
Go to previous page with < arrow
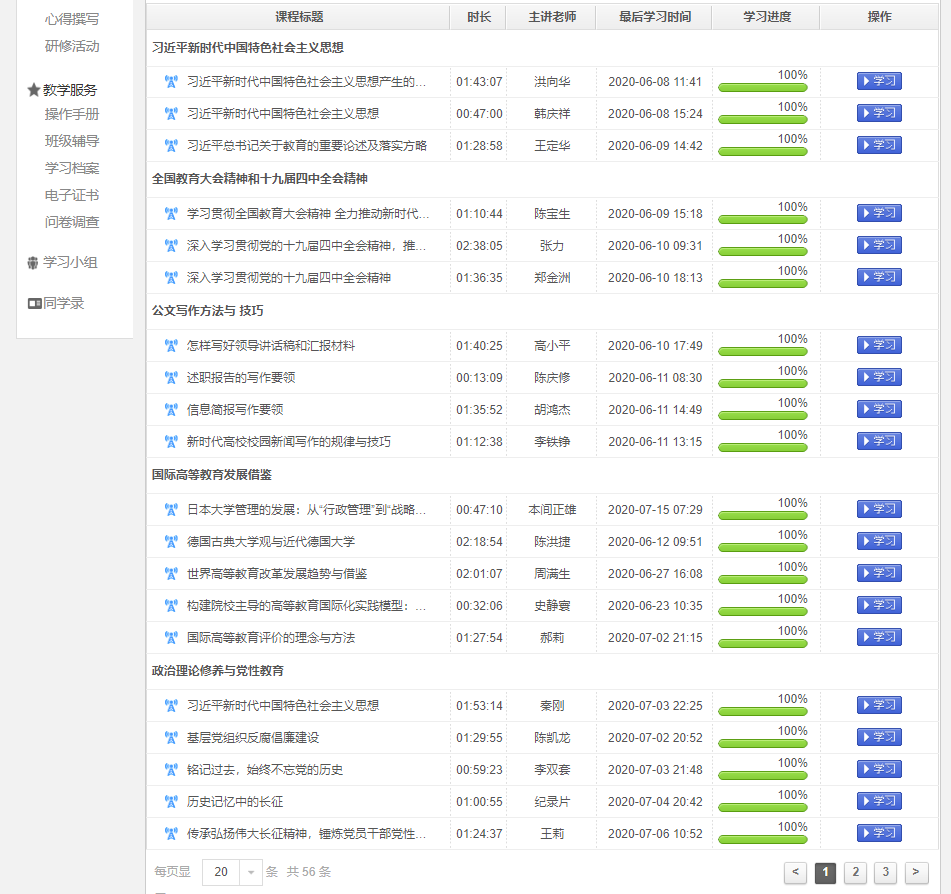tap(795, 872)
